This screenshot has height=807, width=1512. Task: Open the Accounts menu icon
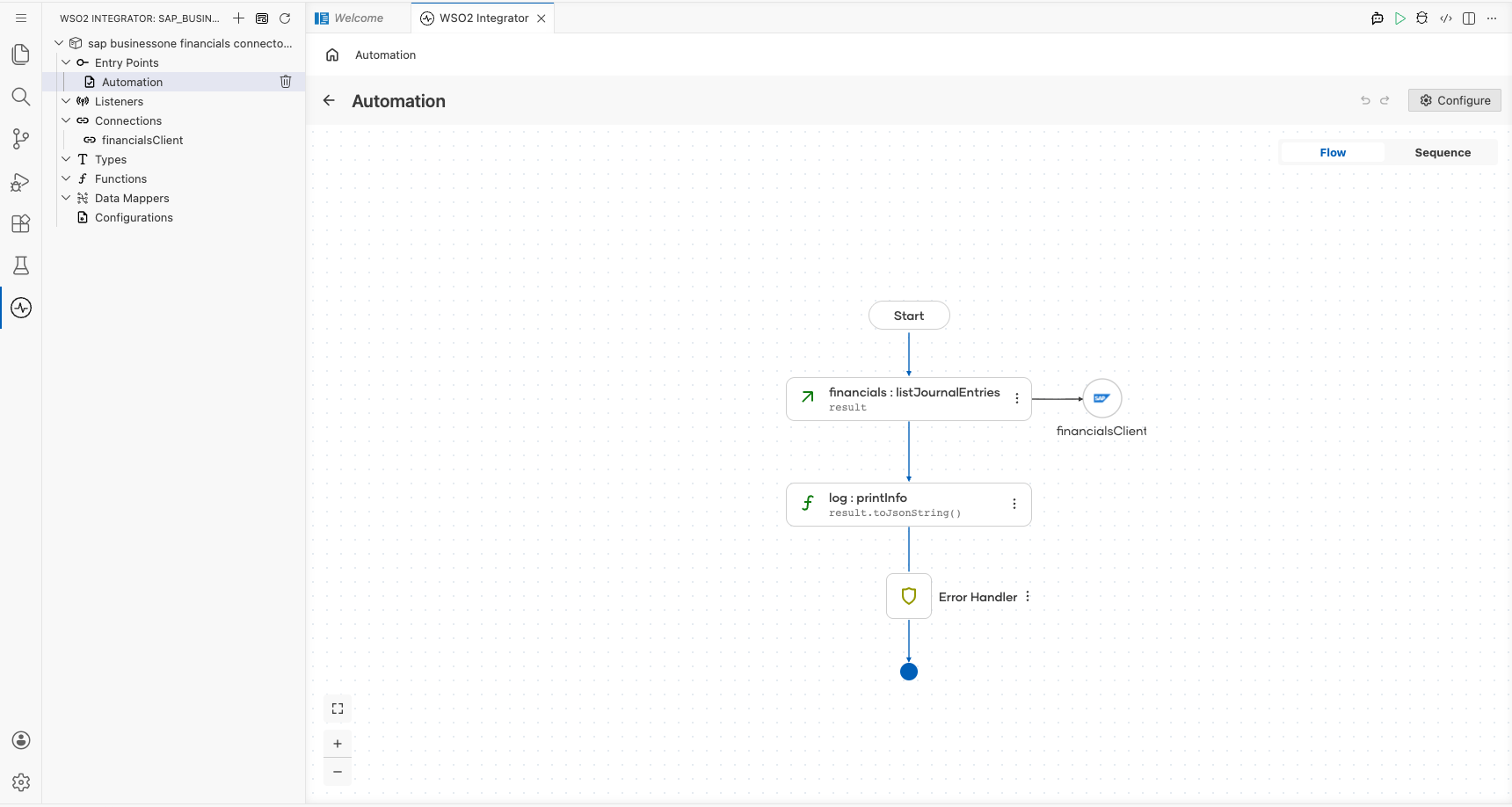point(21,740)
